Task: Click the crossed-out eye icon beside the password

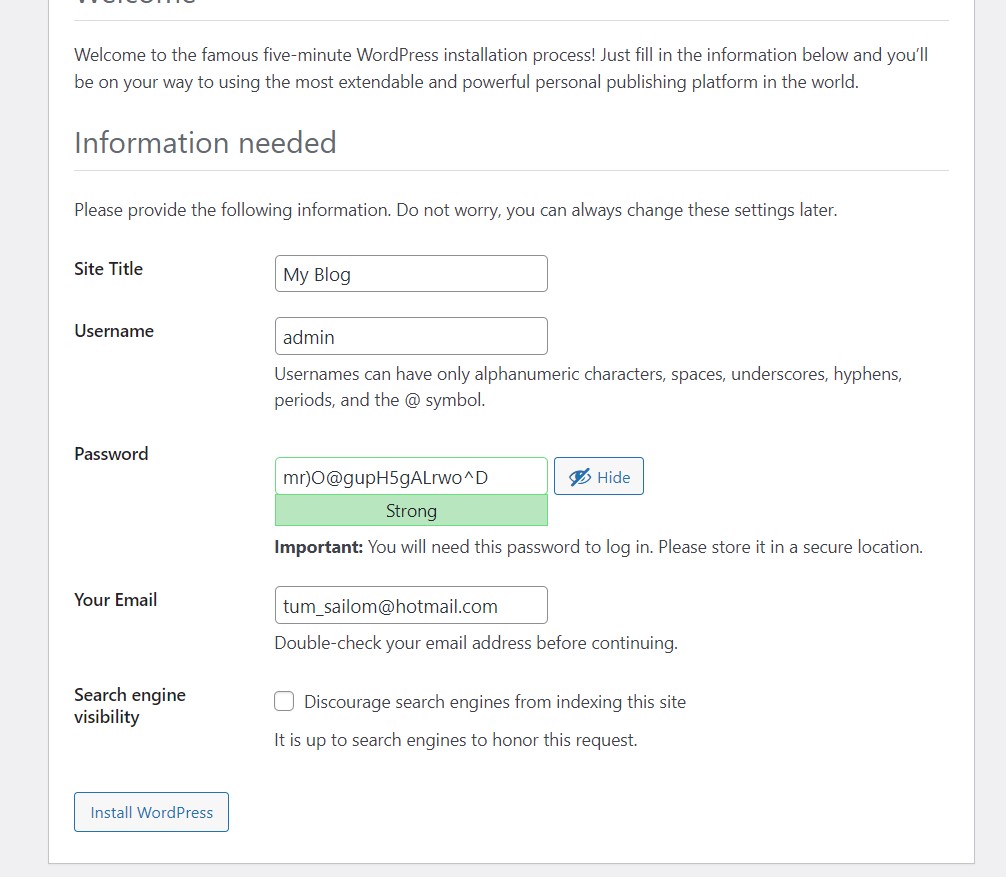Action: coord(580,477)
